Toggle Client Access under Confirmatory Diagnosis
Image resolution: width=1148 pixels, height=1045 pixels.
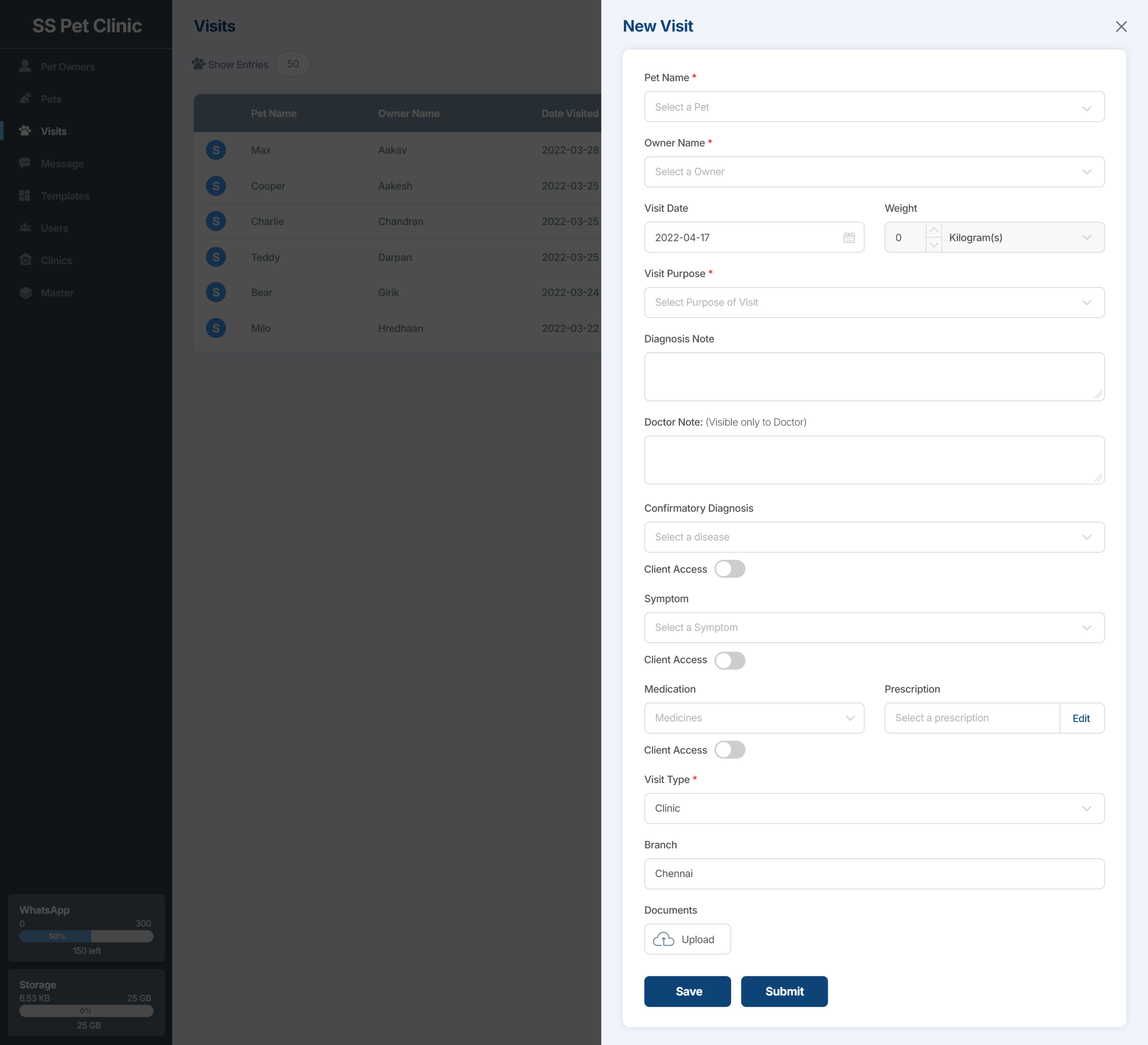730,569
